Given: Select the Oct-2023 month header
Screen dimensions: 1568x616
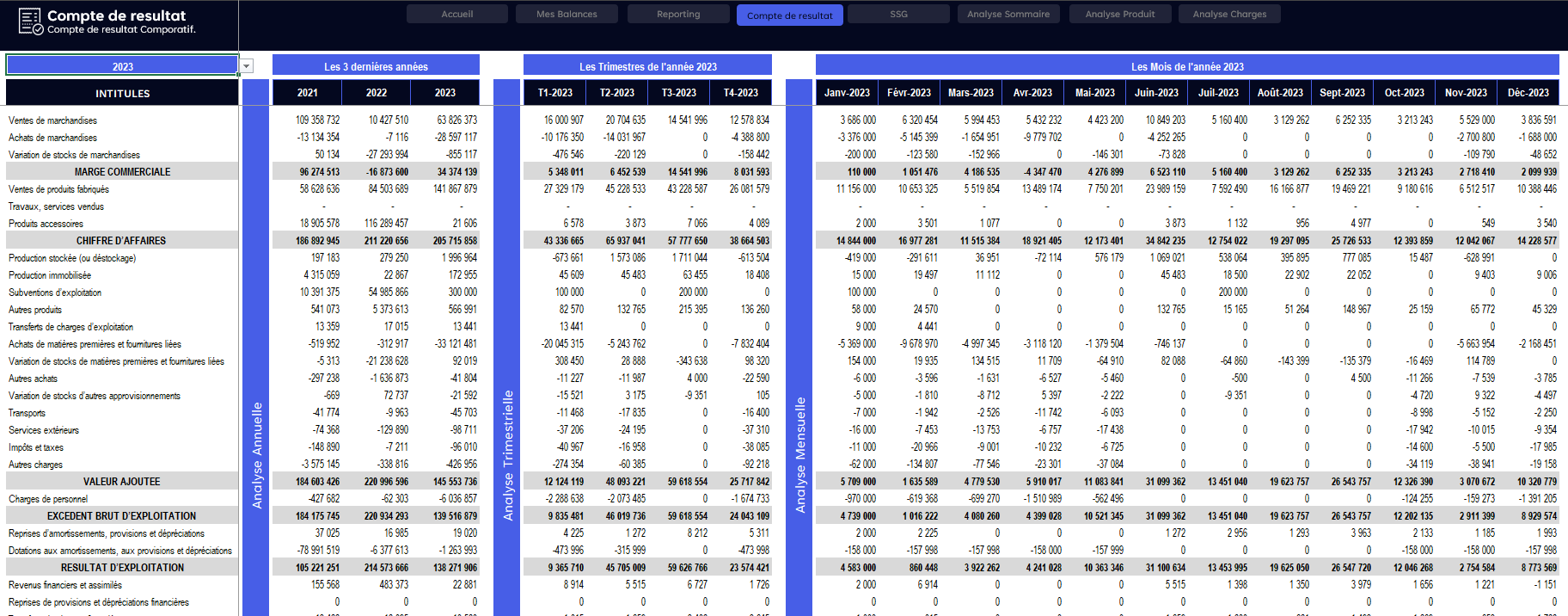Looking at the screenshot, I should tap(1404, 92).
